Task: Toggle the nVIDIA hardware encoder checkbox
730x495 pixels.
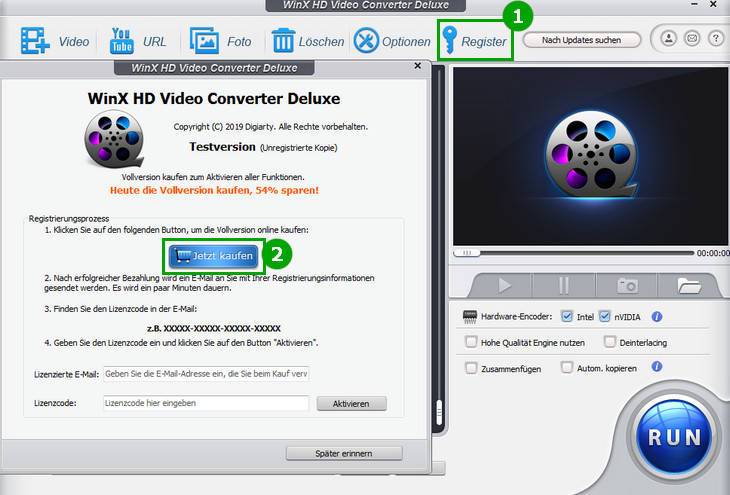Action: coord(604,317)
